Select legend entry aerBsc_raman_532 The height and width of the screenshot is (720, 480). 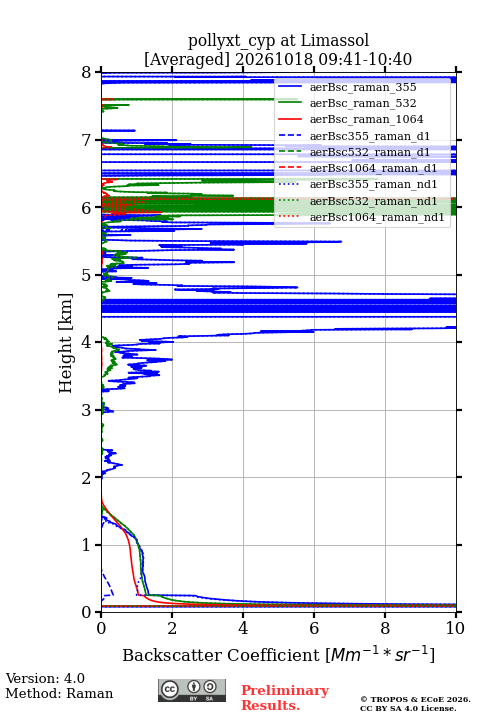[363, 103]
